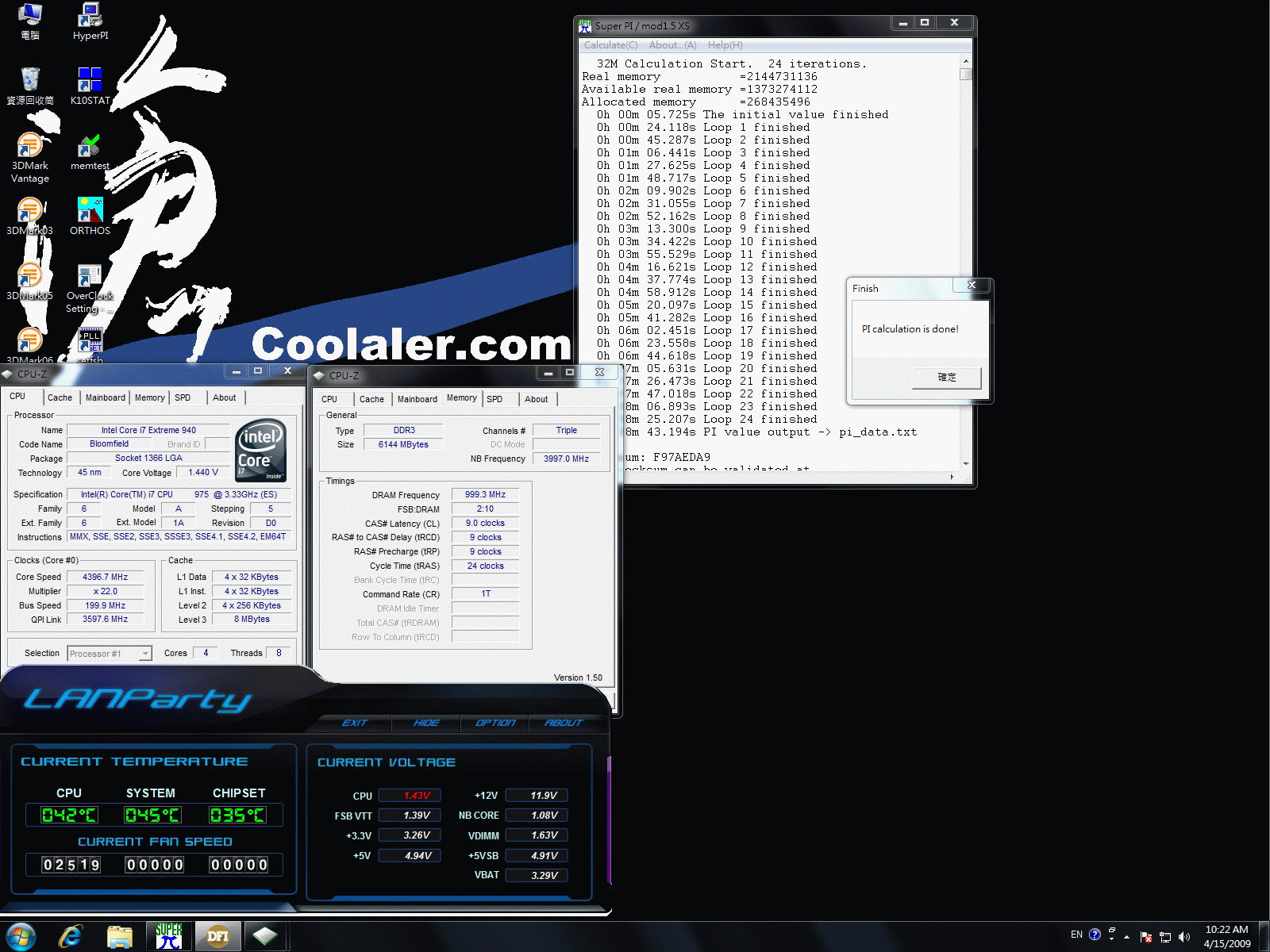Open the network tray icon
Viewport: 1270px width, 952px height.
[1164, 937]
